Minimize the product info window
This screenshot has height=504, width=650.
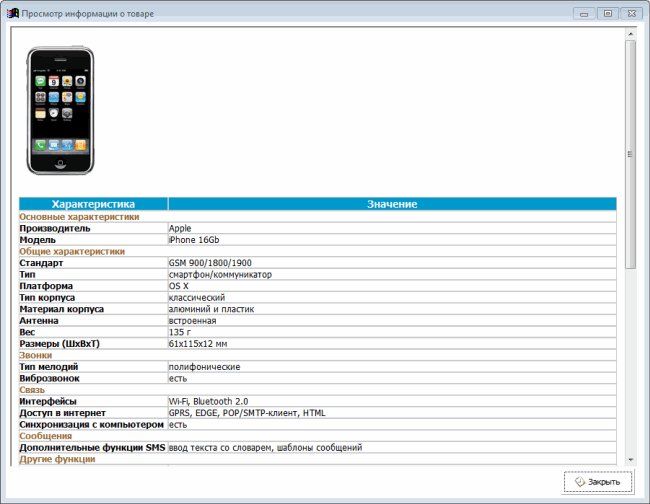pos(584,14)
